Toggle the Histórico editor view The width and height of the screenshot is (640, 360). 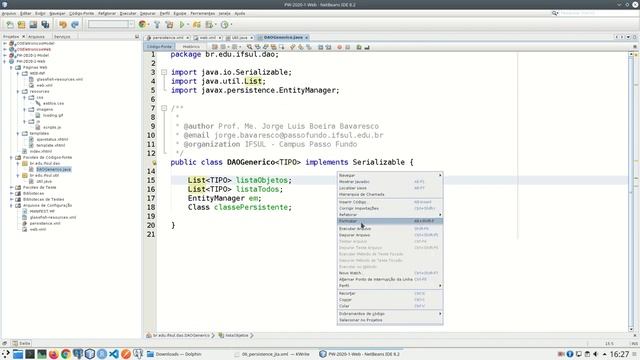click(191, 47)
